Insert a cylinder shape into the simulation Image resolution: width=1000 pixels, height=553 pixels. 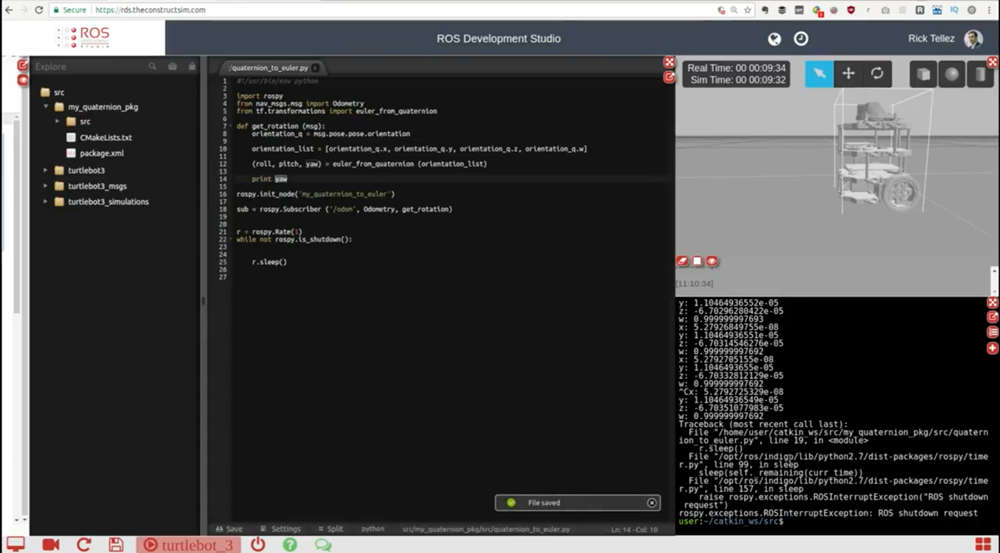980,74
